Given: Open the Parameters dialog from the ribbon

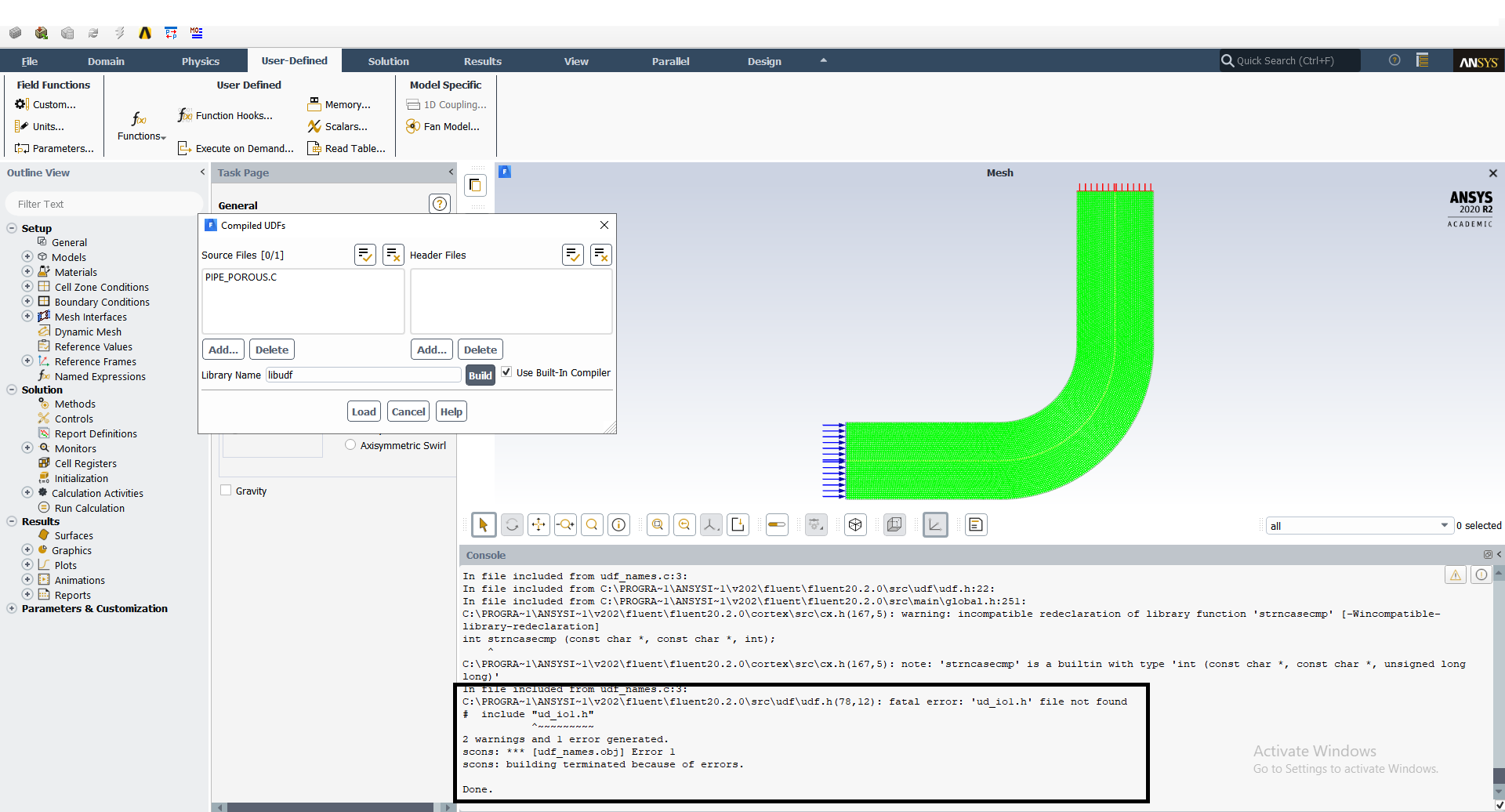Looking at the screenshot, I should 54,148.
